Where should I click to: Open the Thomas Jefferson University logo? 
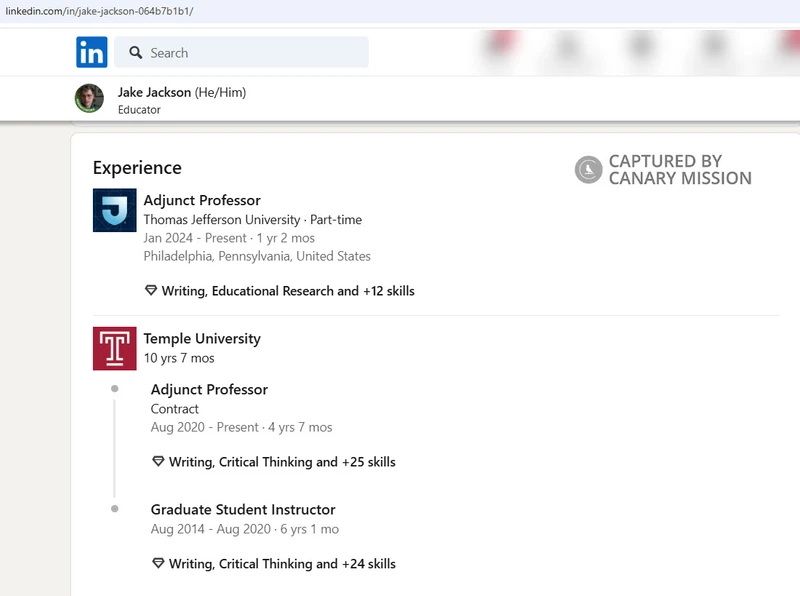(x=115, y=210)
